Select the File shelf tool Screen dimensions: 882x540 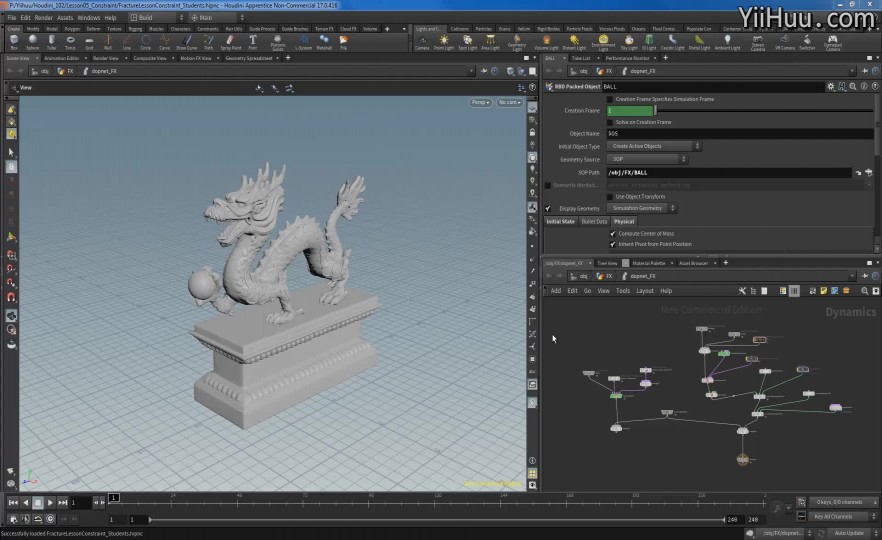pyautogui.click(x=343, y=42)
